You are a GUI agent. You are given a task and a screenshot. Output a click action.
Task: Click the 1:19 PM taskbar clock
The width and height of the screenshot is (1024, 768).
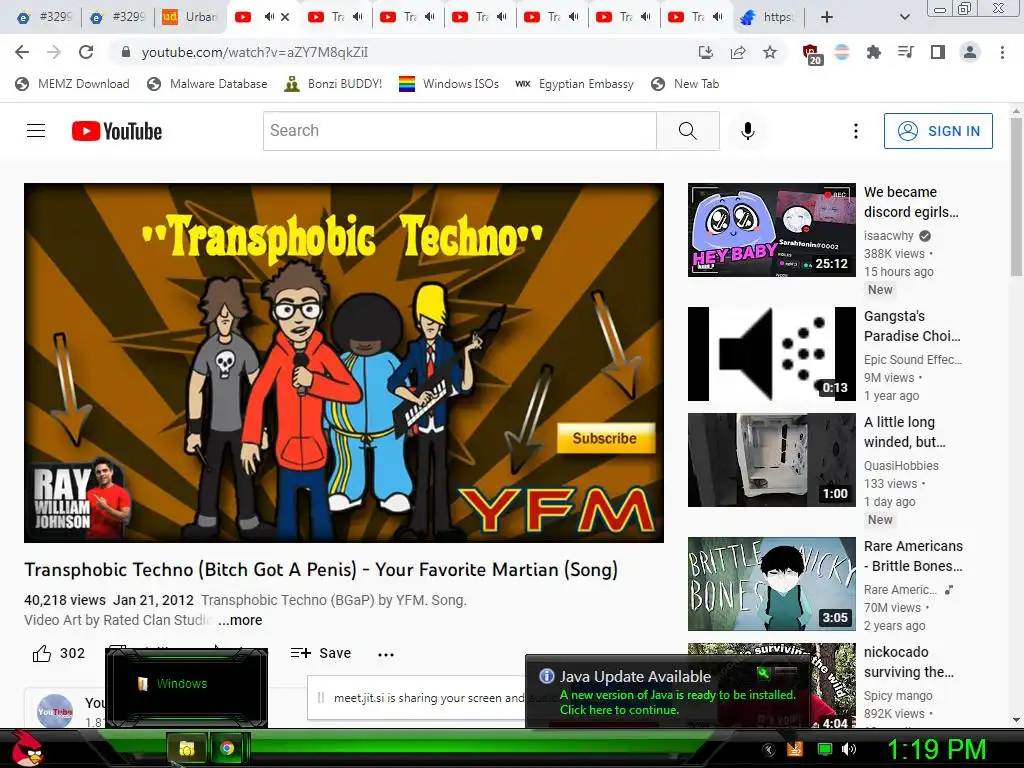point(936,749)
